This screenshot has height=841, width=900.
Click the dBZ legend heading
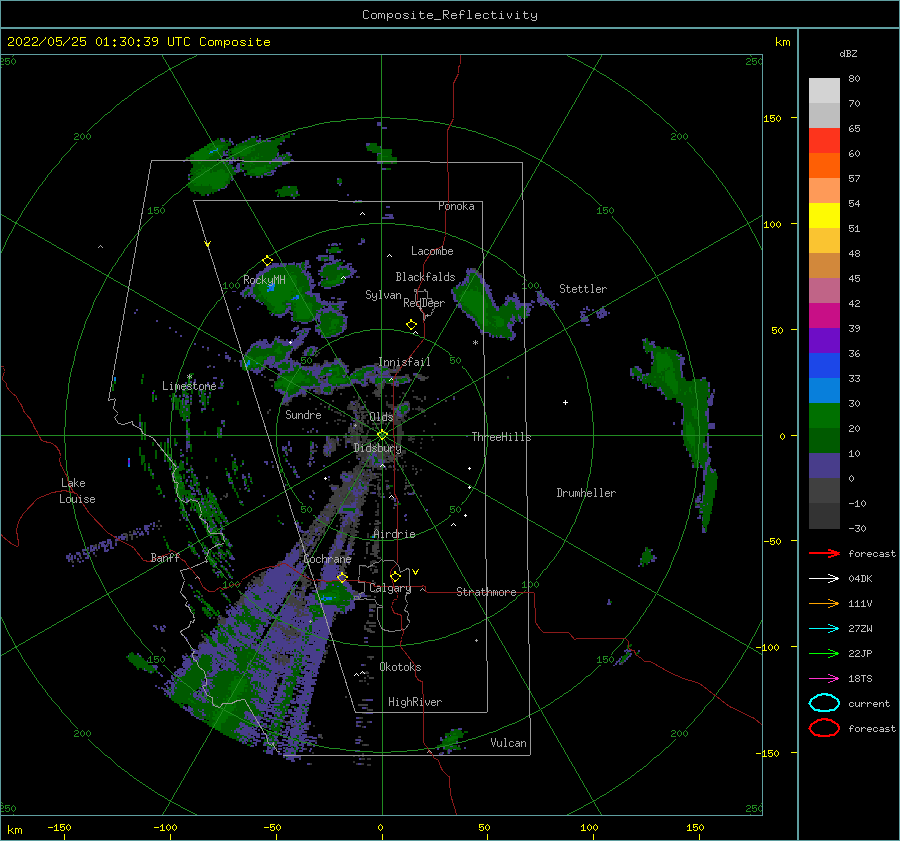coord(848,53)
